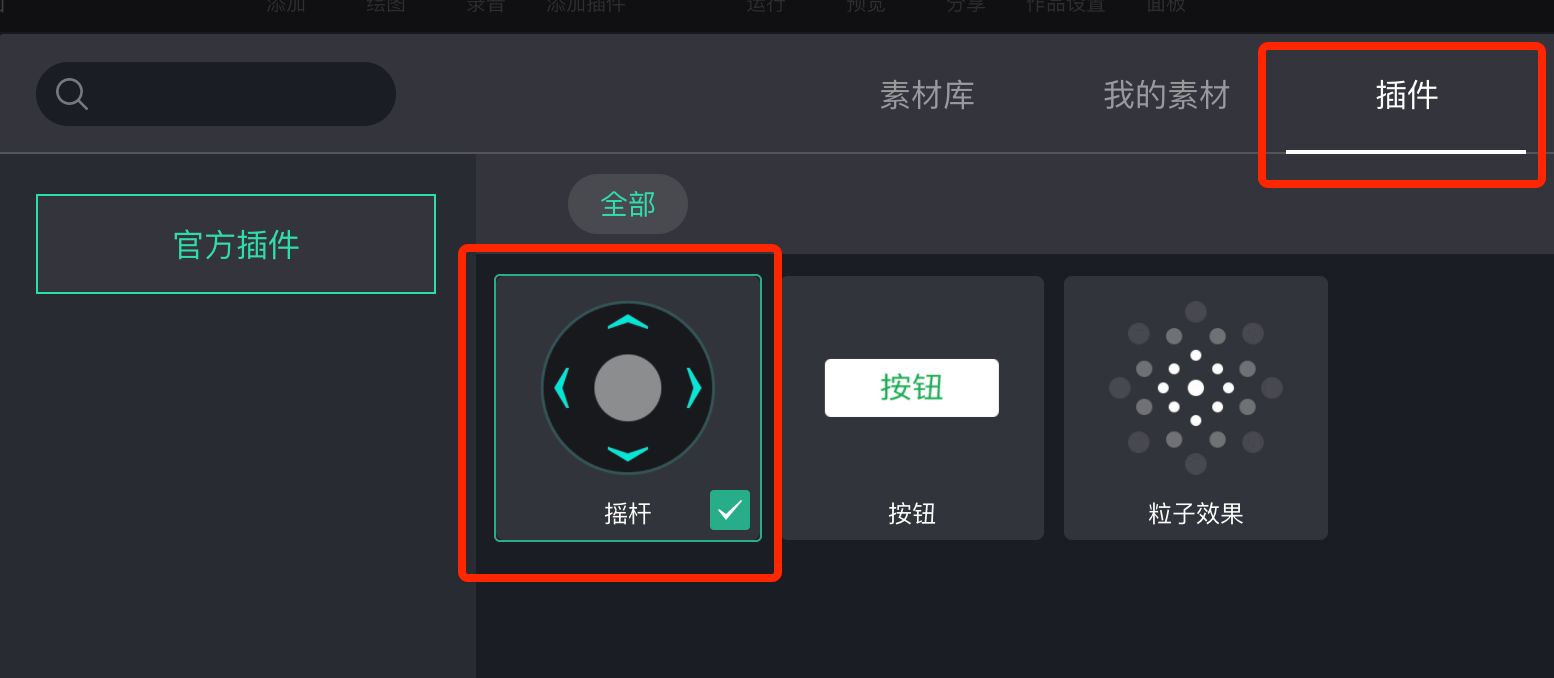The image size is (1554, 678).
Task: Click the joystick's up arrow icon
Action: 628,321
